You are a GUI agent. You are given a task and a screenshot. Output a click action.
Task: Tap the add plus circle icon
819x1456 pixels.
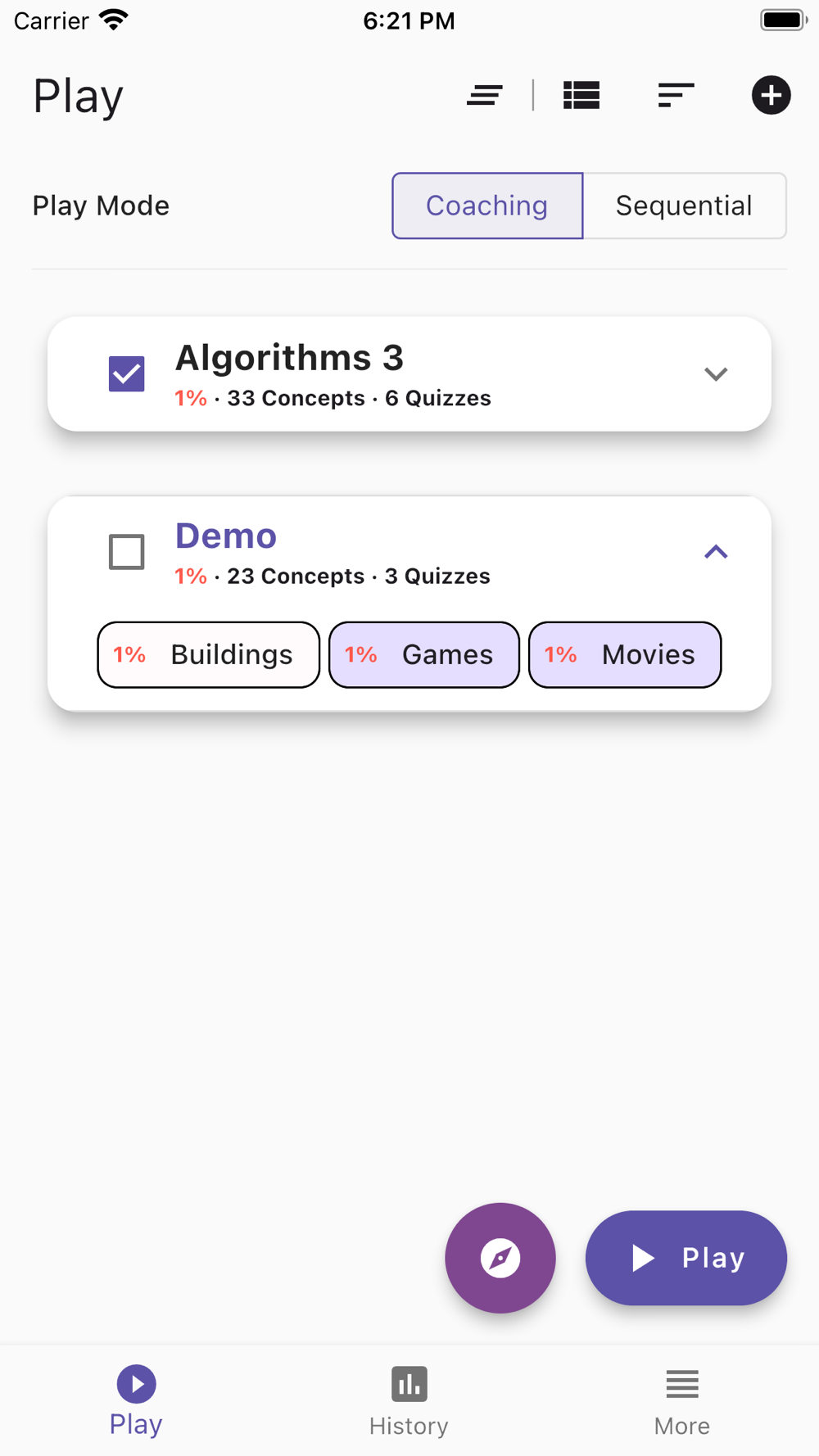(771, 96)
